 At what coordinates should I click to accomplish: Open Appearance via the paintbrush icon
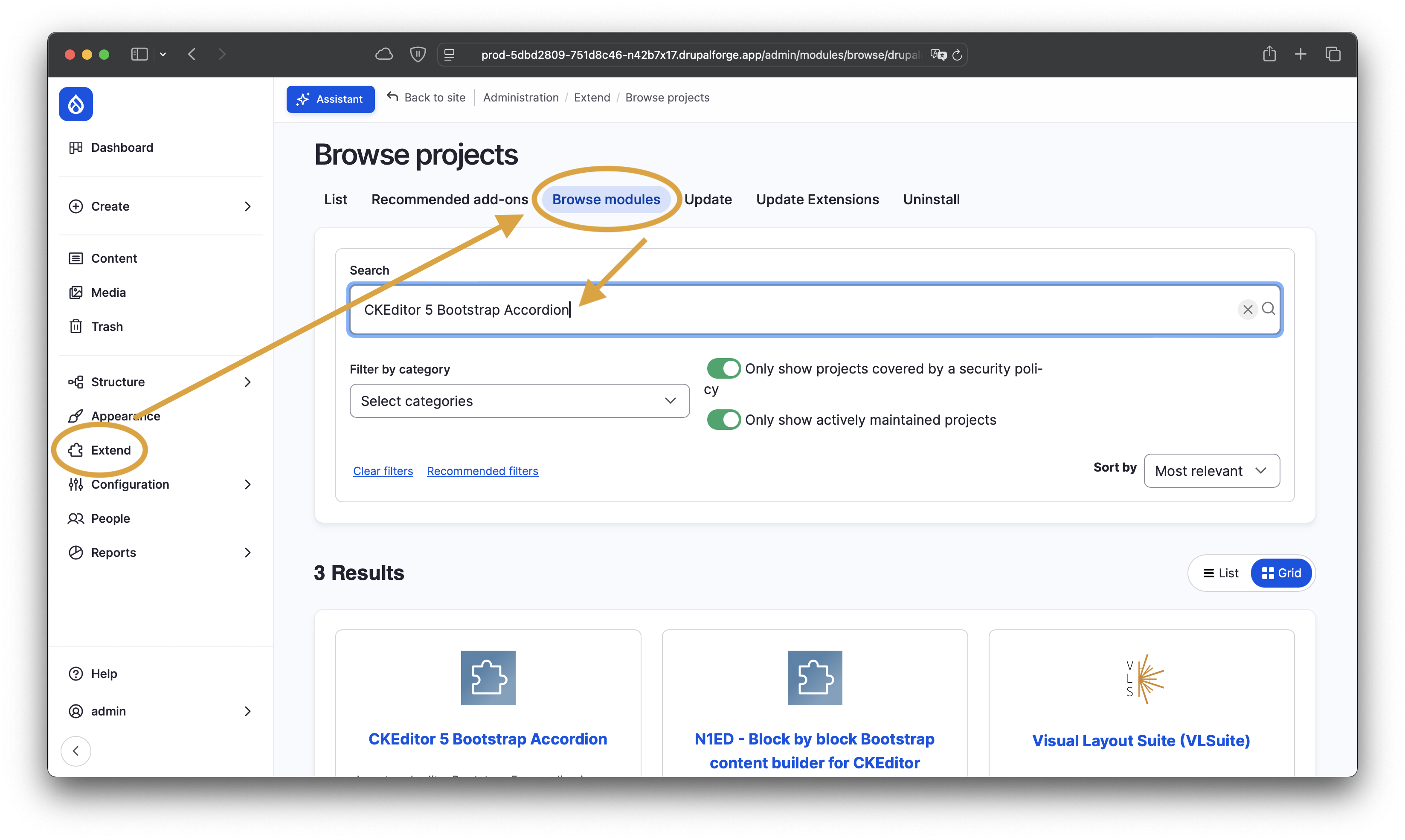76,415
